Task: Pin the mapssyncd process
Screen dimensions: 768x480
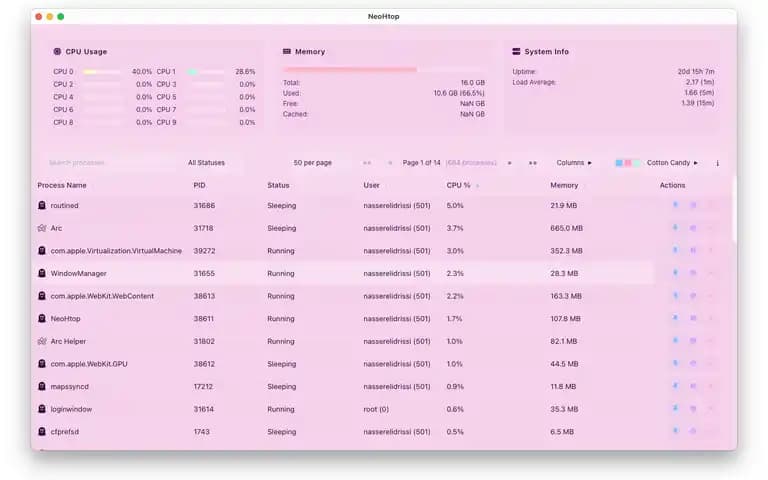Action: [x=675, y=386]
